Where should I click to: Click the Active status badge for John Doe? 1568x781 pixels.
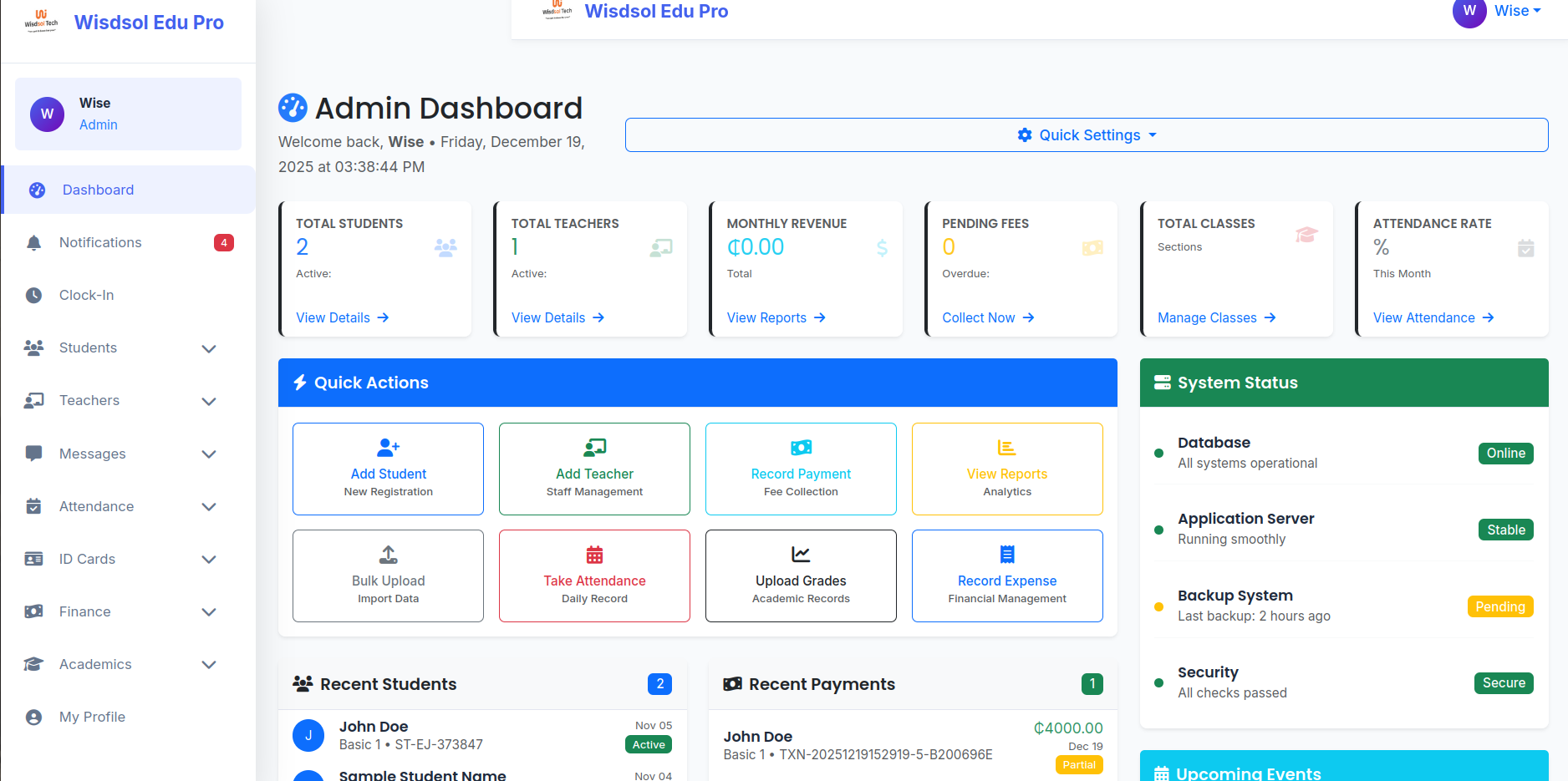click(648, 744)
